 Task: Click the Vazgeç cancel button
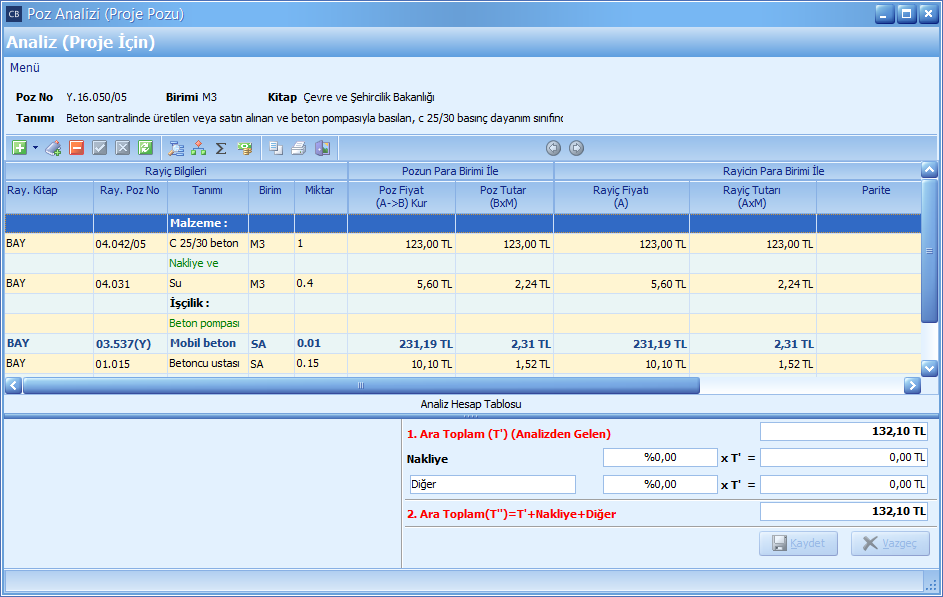890,543
